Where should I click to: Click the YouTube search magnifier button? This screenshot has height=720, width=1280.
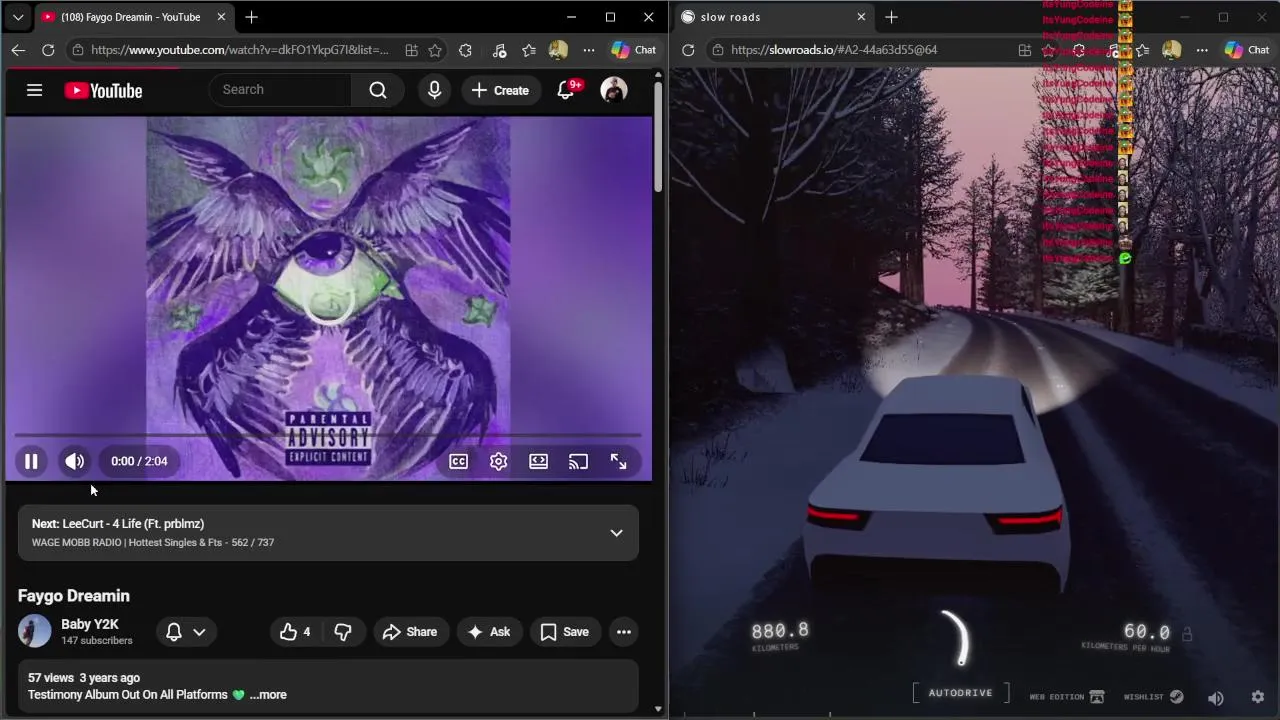377,90
